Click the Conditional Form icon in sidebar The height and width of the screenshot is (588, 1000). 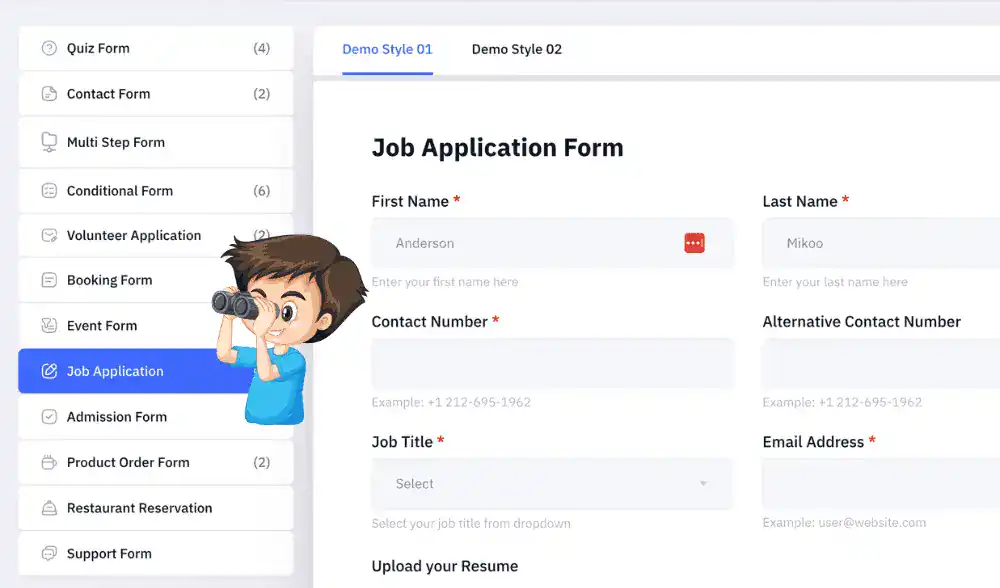click(49, 191)
